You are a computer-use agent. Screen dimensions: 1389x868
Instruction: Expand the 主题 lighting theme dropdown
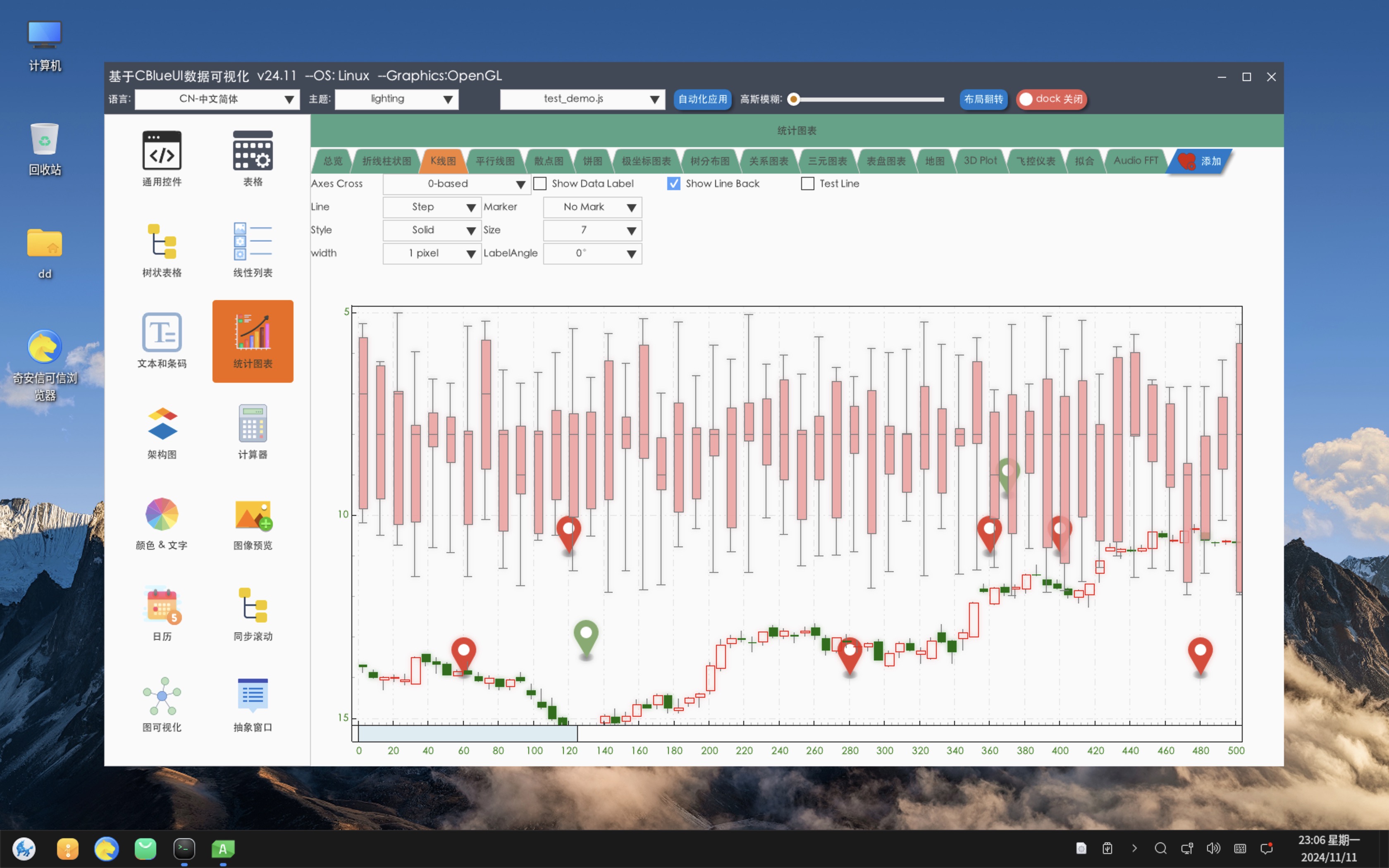click(396, 99)
